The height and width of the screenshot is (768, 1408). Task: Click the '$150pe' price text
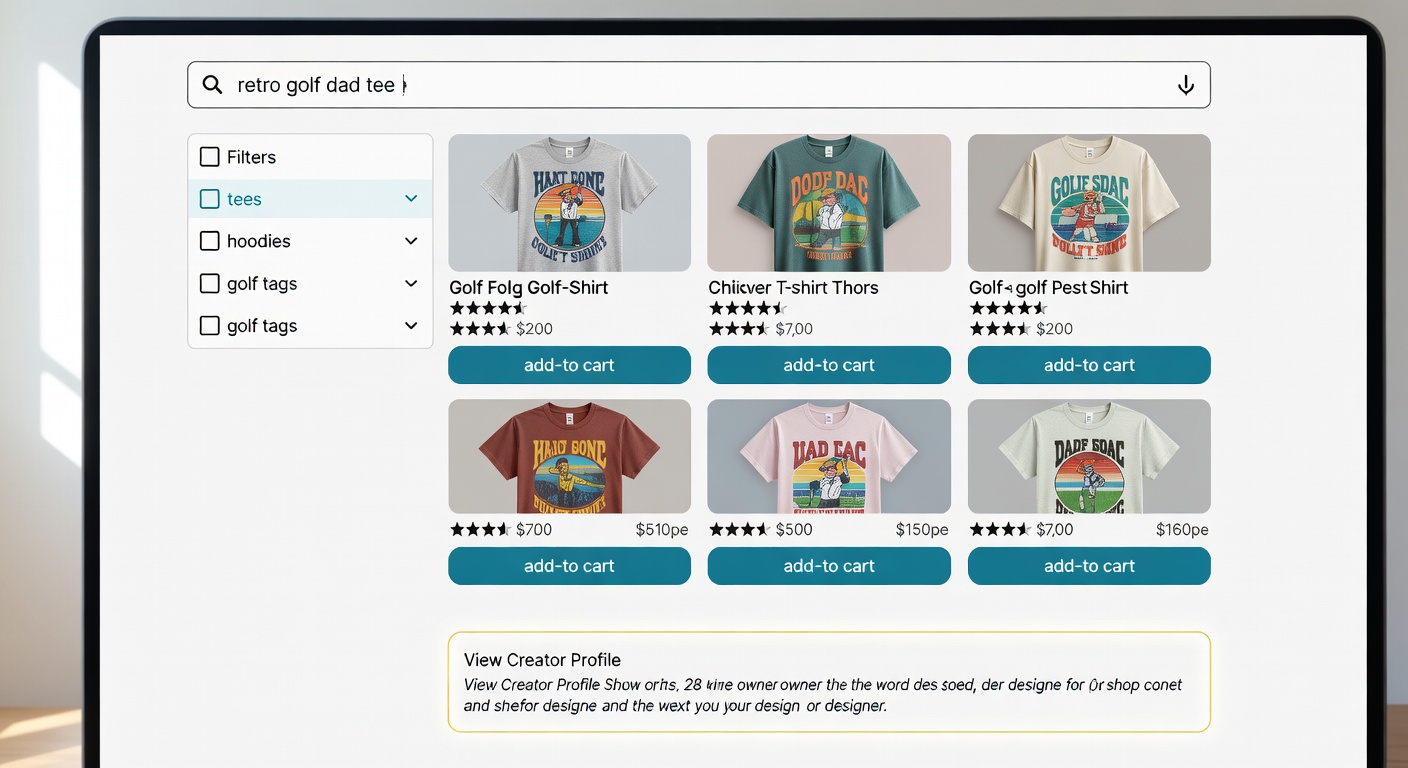coord(922,530)
